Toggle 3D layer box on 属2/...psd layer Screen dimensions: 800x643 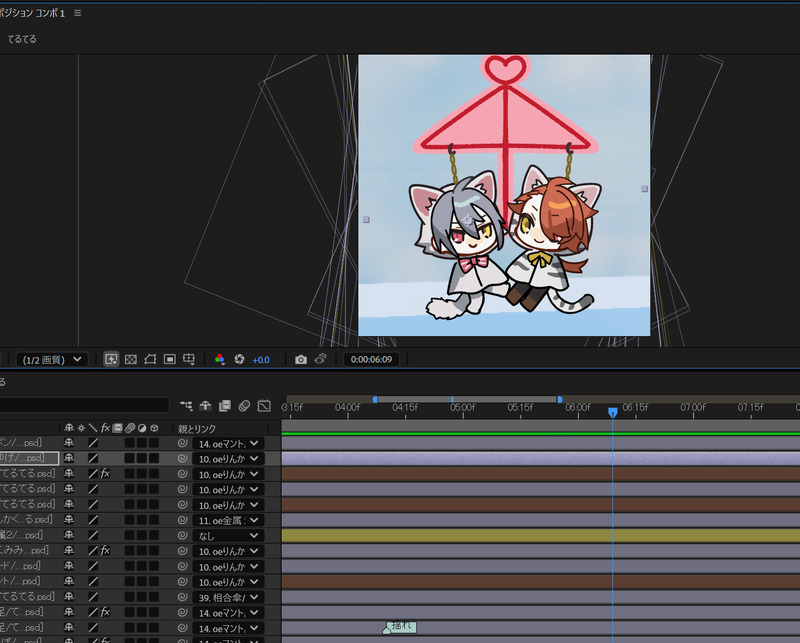[154, 535]
